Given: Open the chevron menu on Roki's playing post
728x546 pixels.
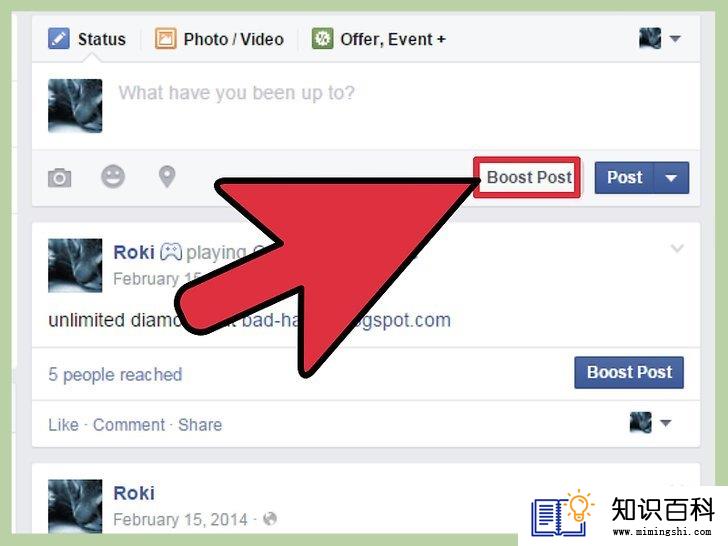Looking at the screenshot, I should [677, 248].
